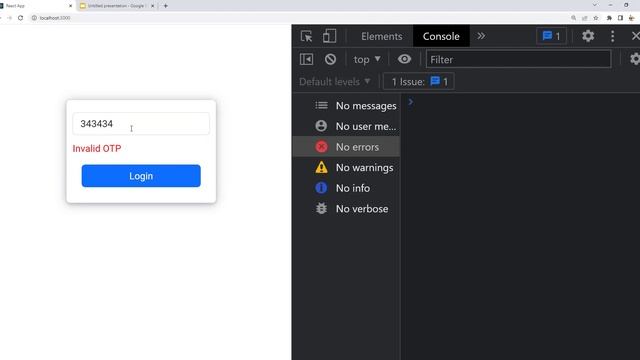The width and height of the screenshot is (640, 360).
Task: Open the Default levels dropdown
Action: coord(335,82)
